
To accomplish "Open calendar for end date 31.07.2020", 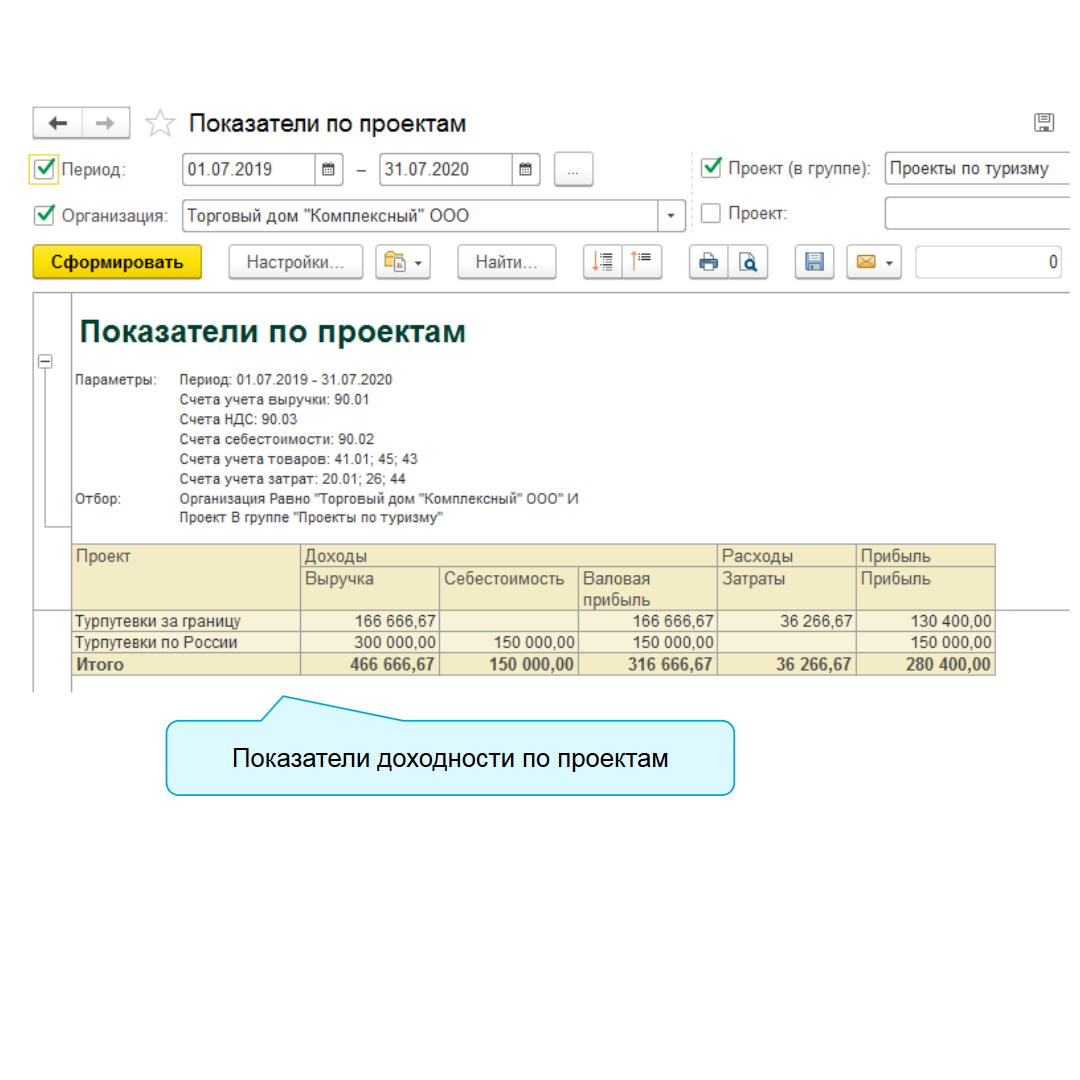I will (x=526, y=169).
